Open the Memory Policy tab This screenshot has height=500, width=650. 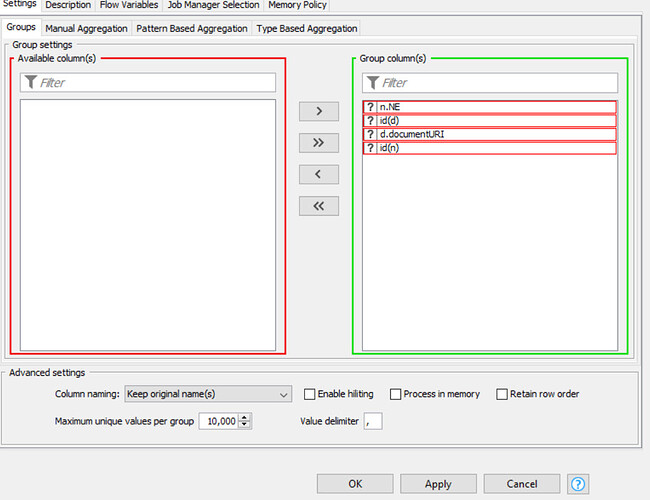click(x=297, y=5)
